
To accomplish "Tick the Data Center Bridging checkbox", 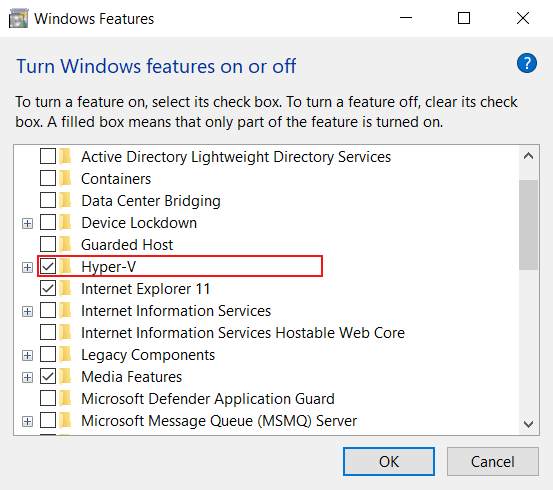I will [x=48, y=200].
